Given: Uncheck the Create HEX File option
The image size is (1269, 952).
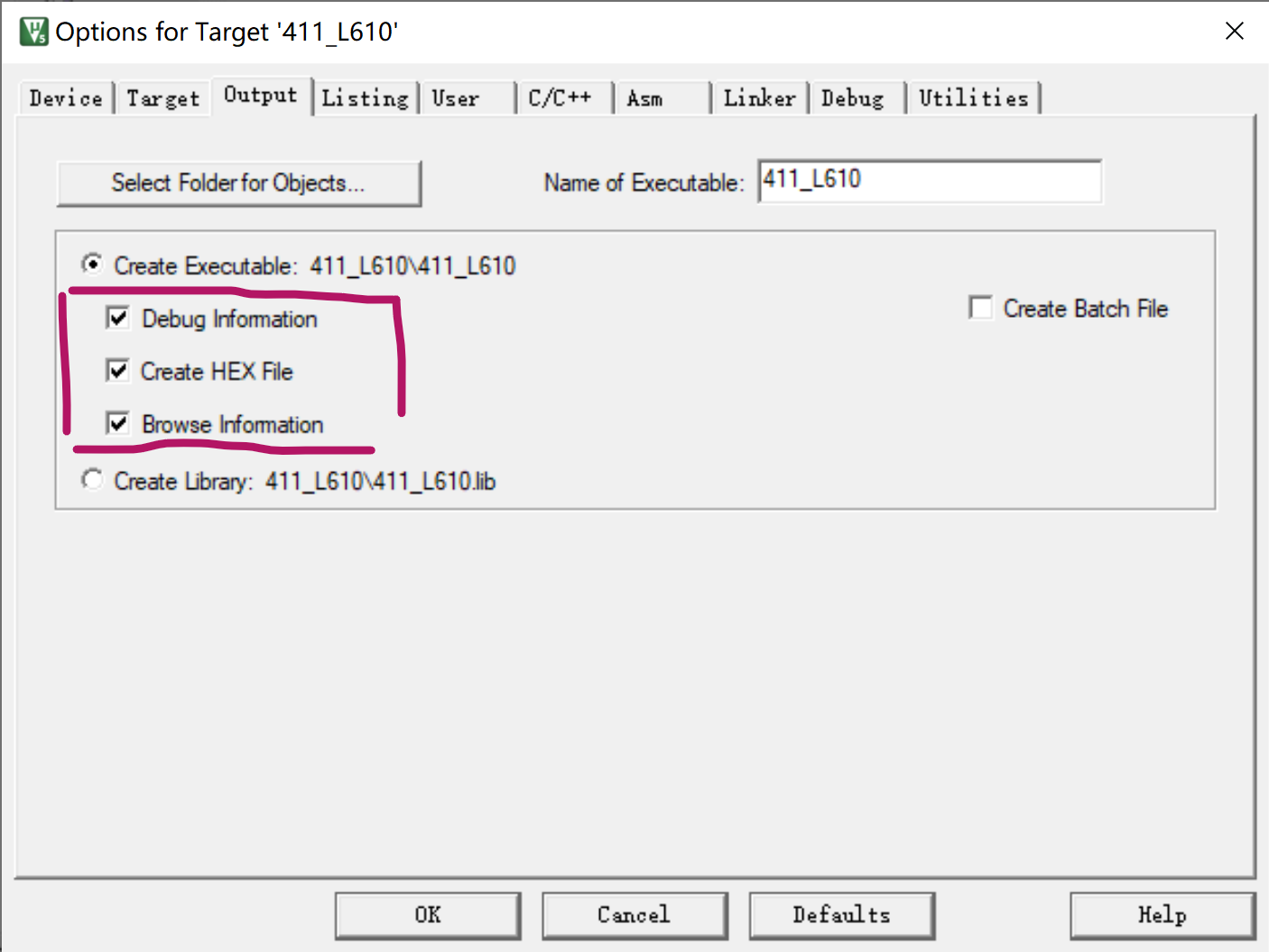Looking at the screenshot, I should 117,370.
